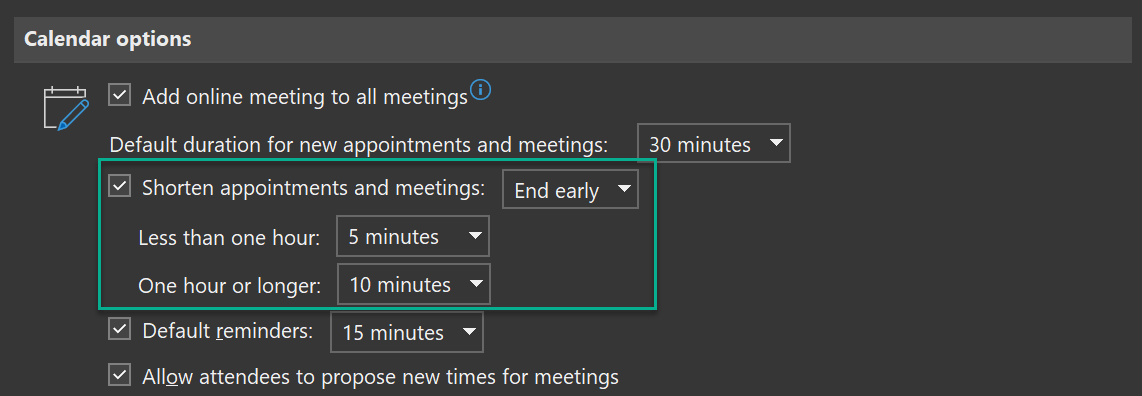
Task: Open the 5 minutes dropdown
Action: point(412,236)
